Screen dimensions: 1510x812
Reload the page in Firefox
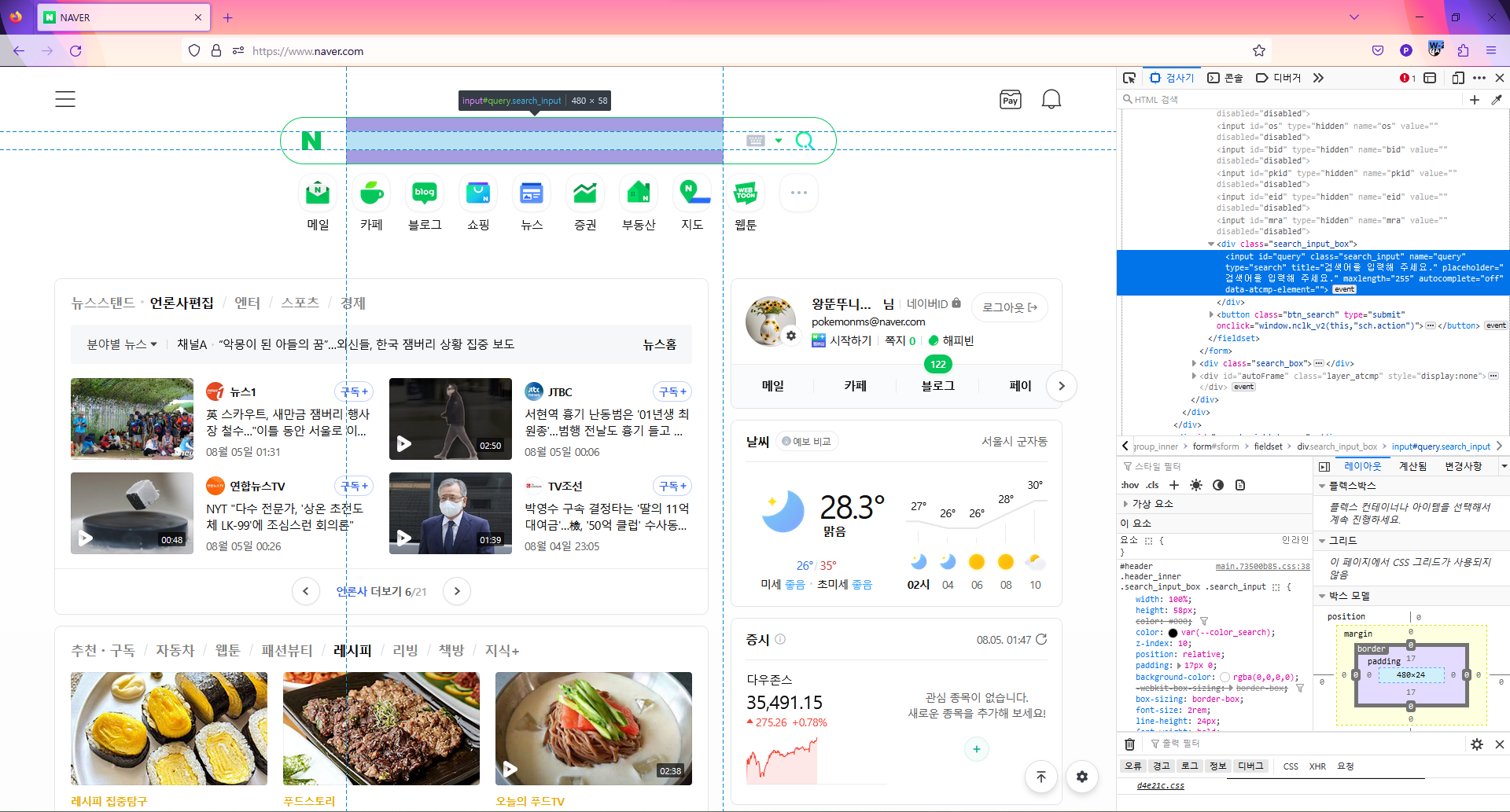[75, 51]
